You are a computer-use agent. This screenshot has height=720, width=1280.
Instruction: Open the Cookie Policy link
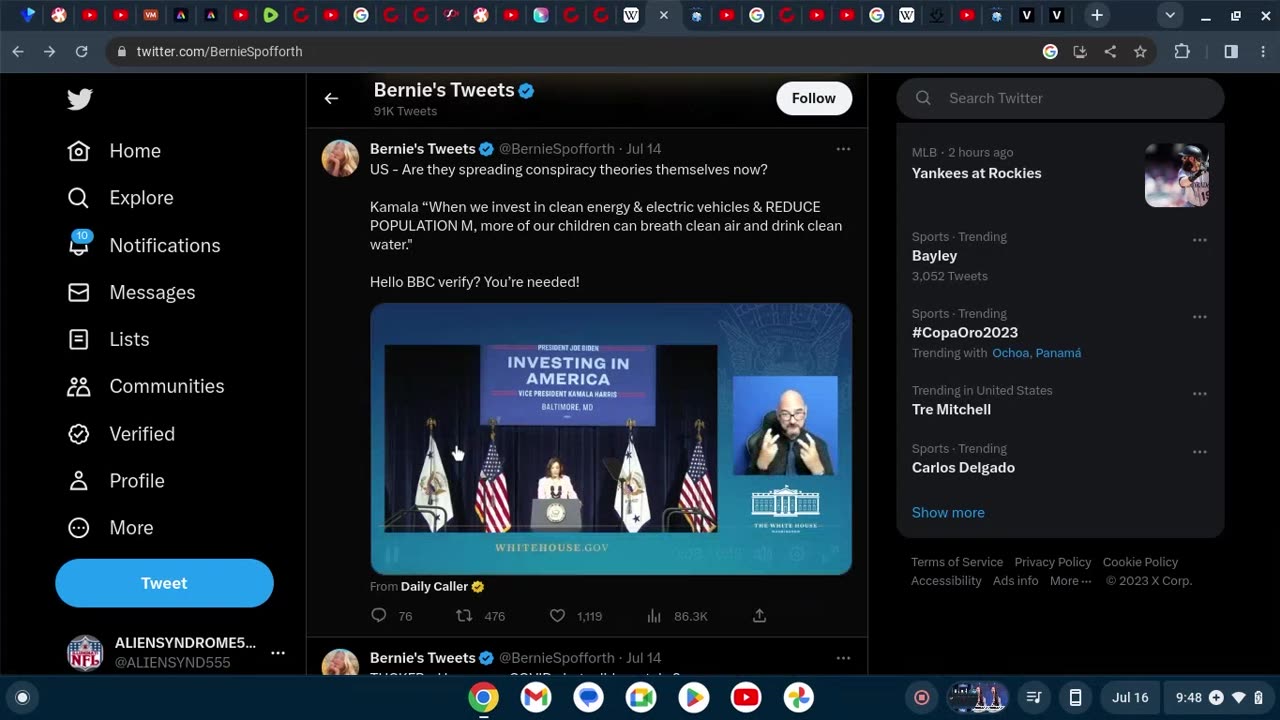(x=1141, y=562)
